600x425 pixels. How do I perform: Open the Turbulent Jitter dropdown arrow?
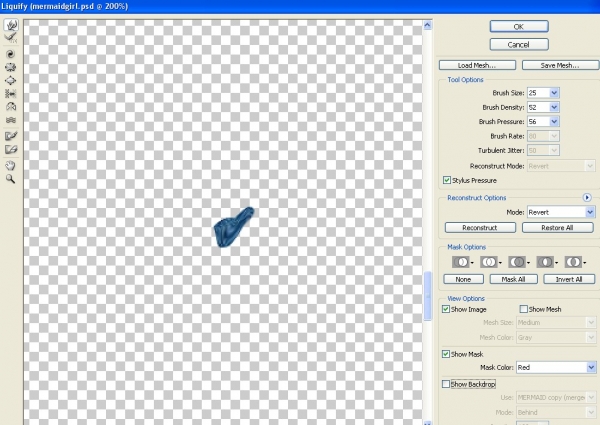point(554,150)
